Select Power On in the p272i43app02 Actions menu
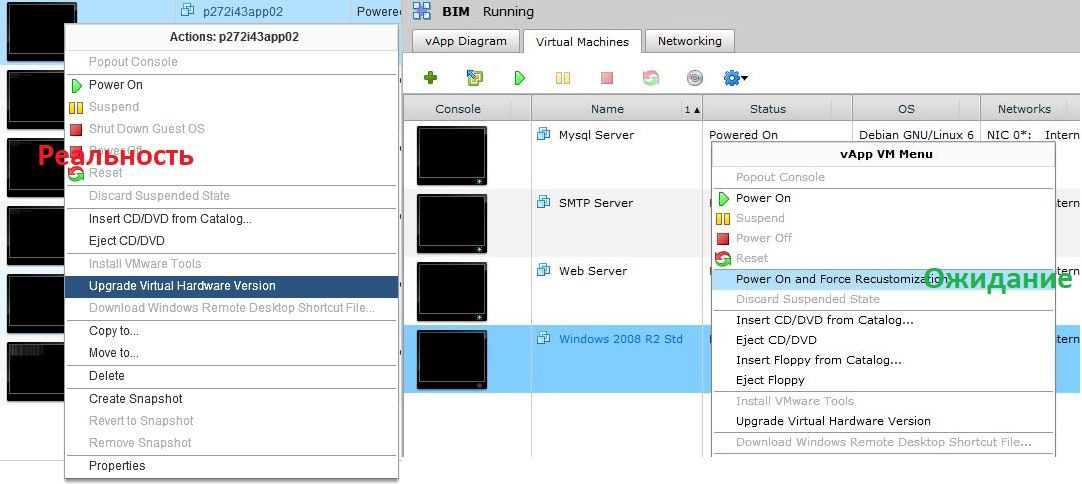The width and height of the screenshot is (1082, 484). point(231,85)
